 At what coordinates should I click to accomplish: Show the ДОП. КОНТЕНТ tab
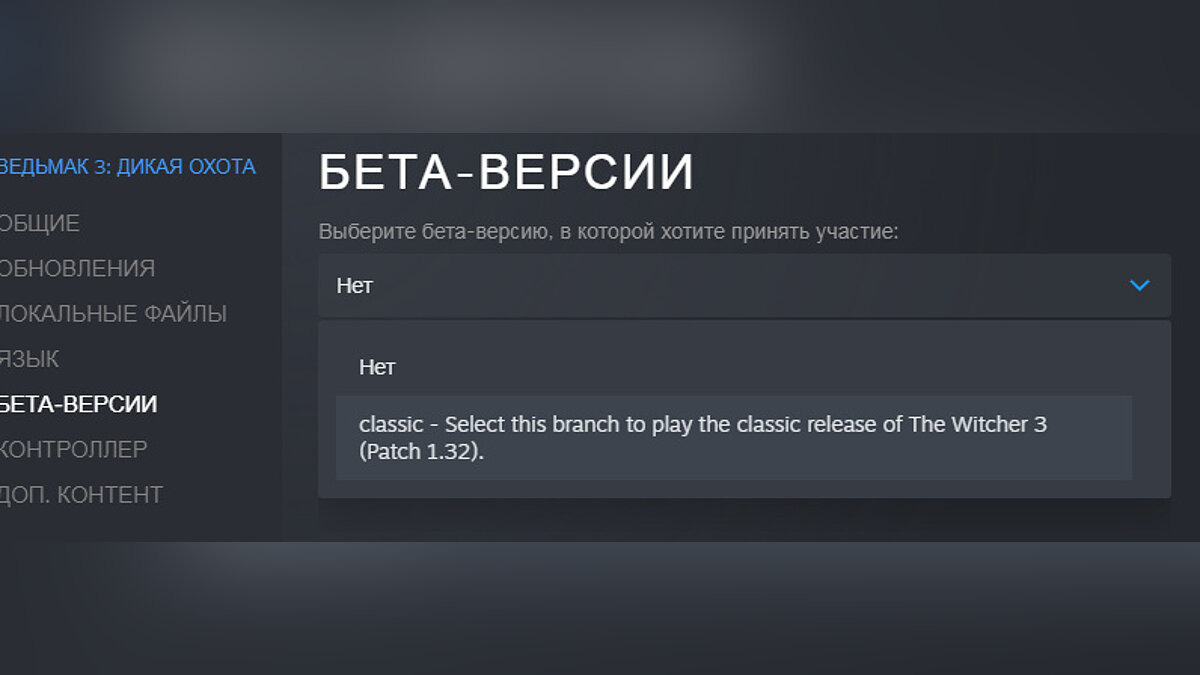coord(81,494)
